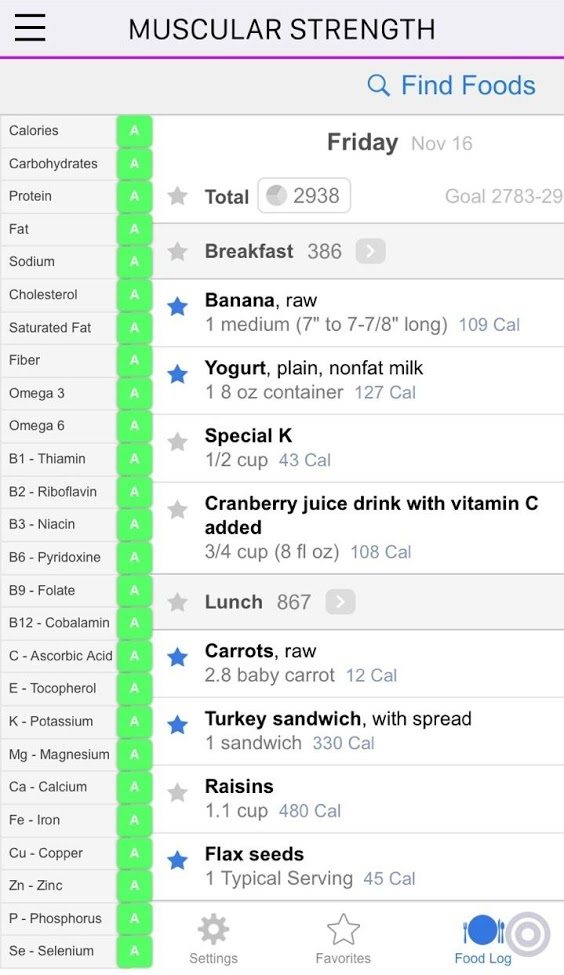The image size is (564, 975).
Task: Open Favorites star tab icon
Action: coord(343,930)
